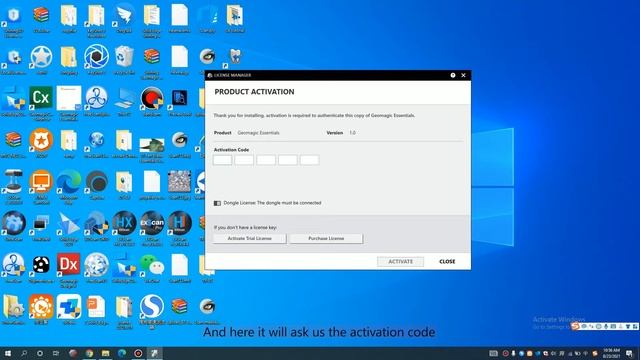Open Edge from the taskbar
Screen dimensions: 640x360
point(122,353)
